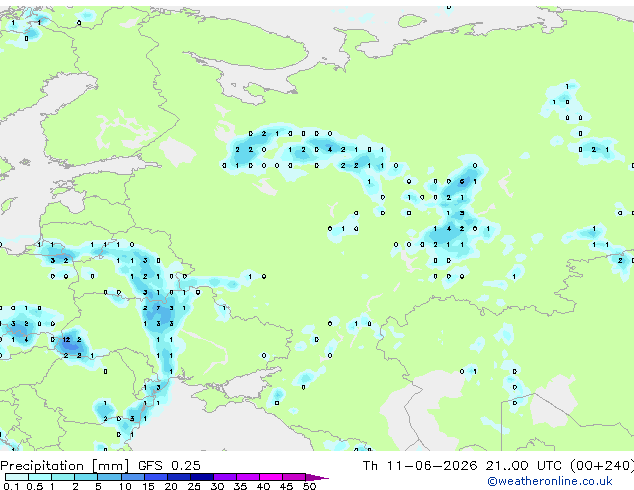This screenshot has height=490, width=634.
Task: Select the navy swatch between 25 and 30
Action: click(202, 477)
